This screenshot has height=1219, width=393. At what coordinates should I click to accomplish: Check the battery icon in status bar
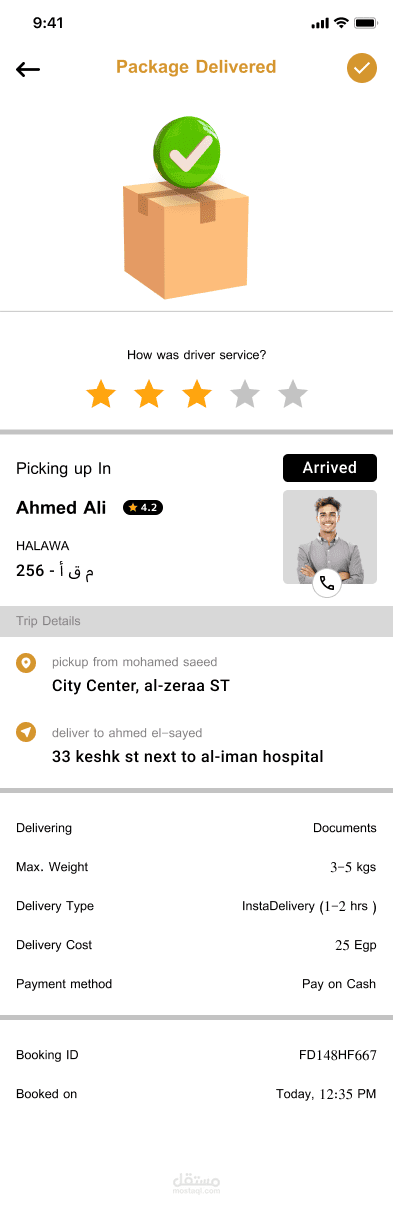(365, 23)
